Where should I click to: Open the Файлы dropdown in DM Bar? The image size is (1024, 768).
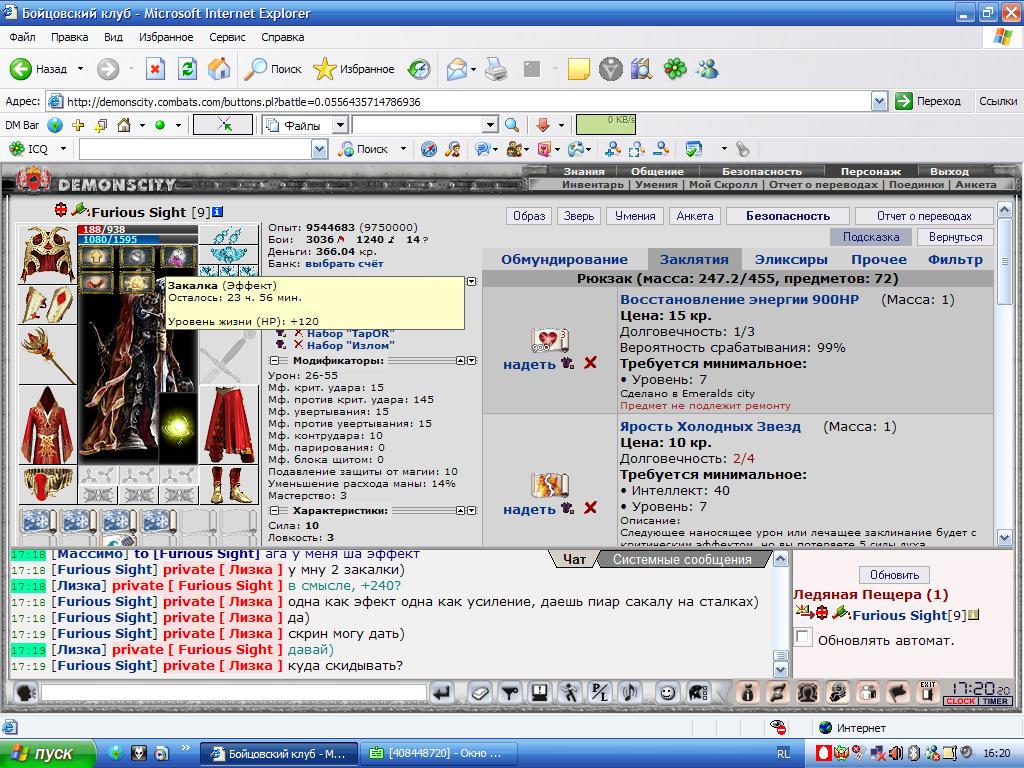click(340, 125)
